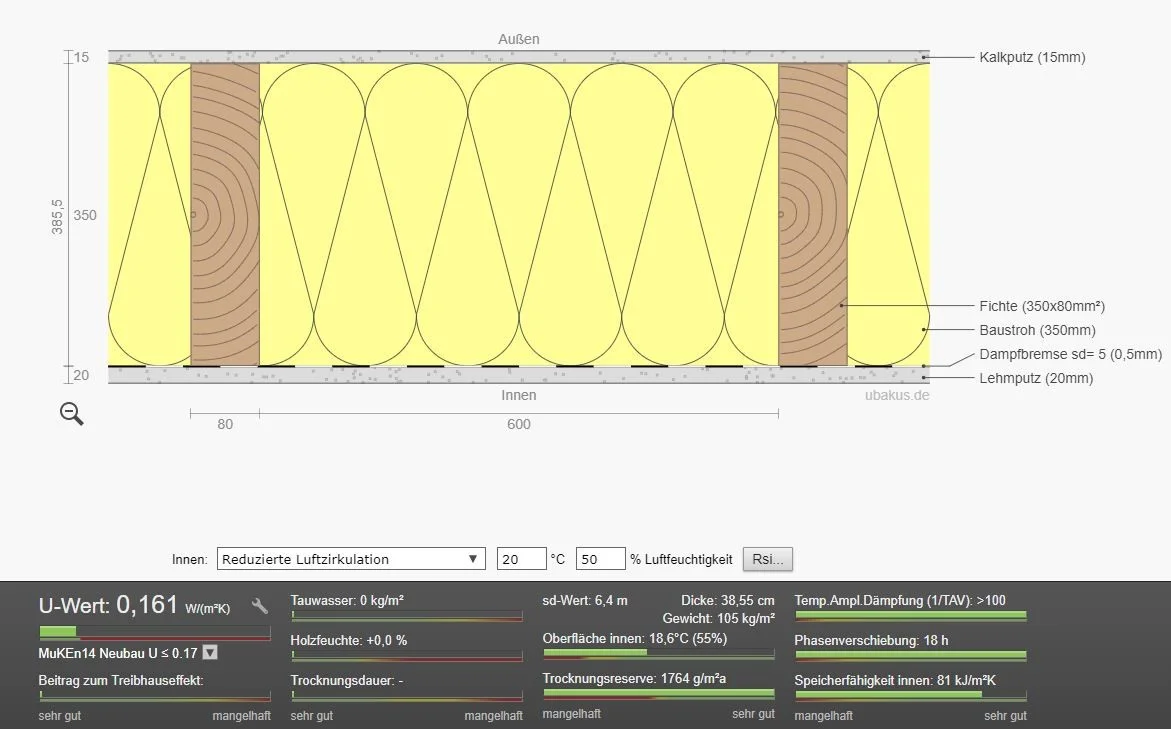The height and width of the screenshot is (729, 1171).
Task: Open U-Wert settings wrench icon
Action: point(259,606)
